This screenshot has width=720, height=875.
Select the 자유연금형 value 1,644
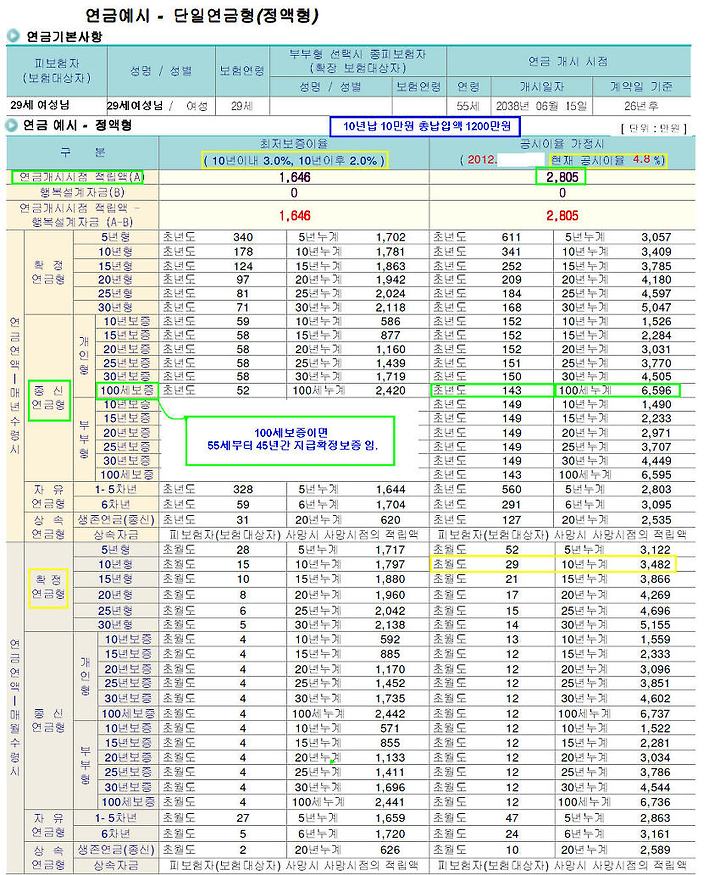coord(390,489)
